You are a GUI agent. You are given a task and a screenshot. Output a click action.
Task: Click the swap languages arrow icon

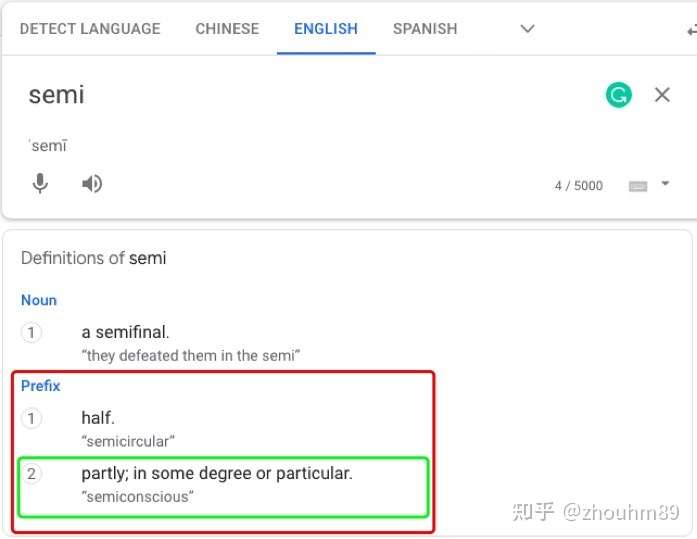(691, 30)
